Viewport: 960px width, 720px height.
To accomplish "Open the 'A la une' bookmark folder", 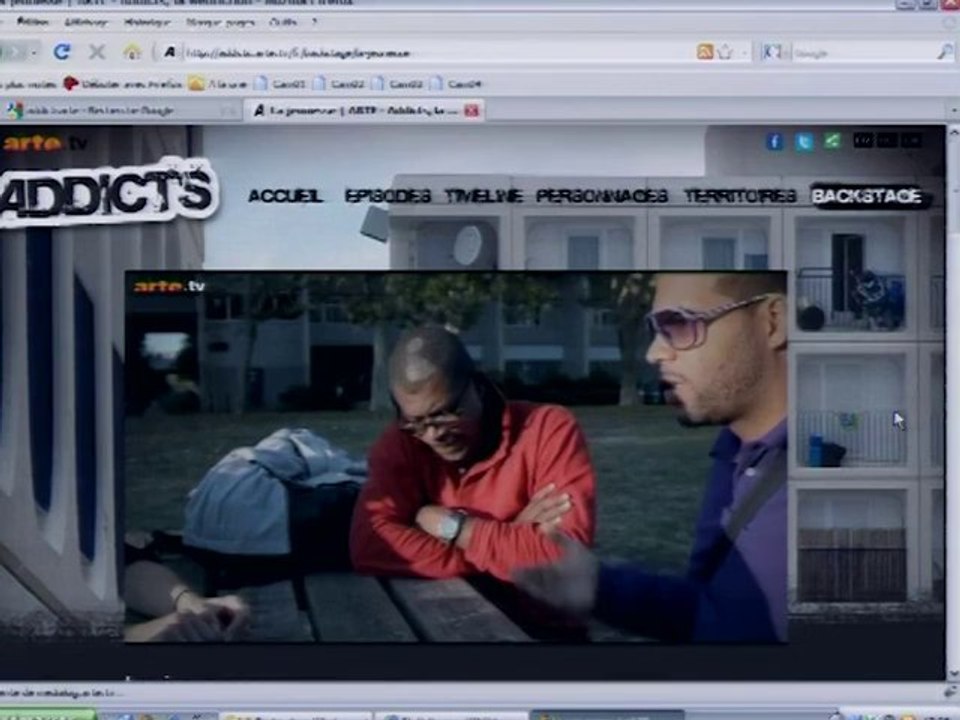I will tap(217, 83).
